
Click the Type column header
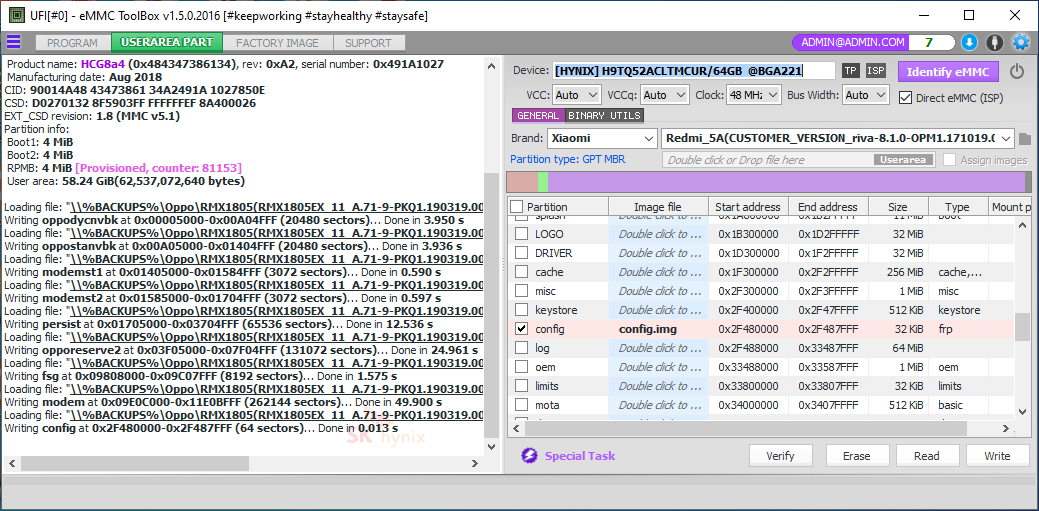click(958, 207)
